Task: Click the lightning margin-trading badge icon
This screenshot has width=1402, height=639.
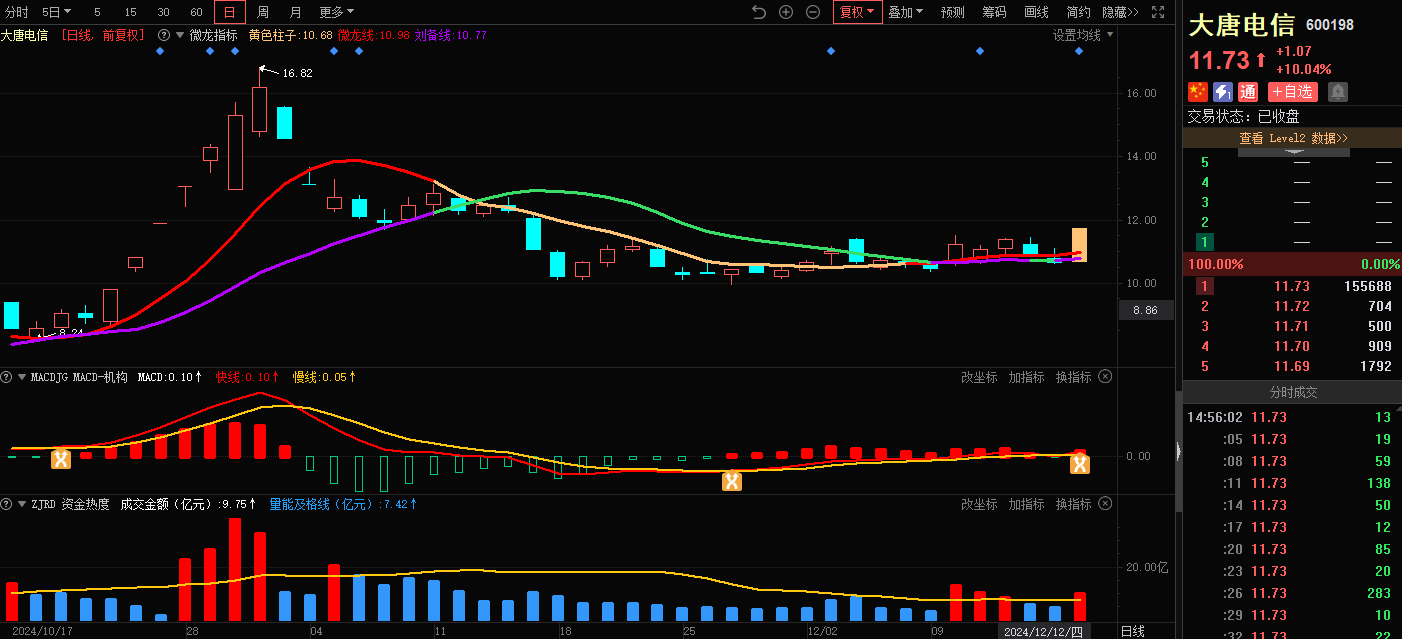Action: coord(1223,92)
